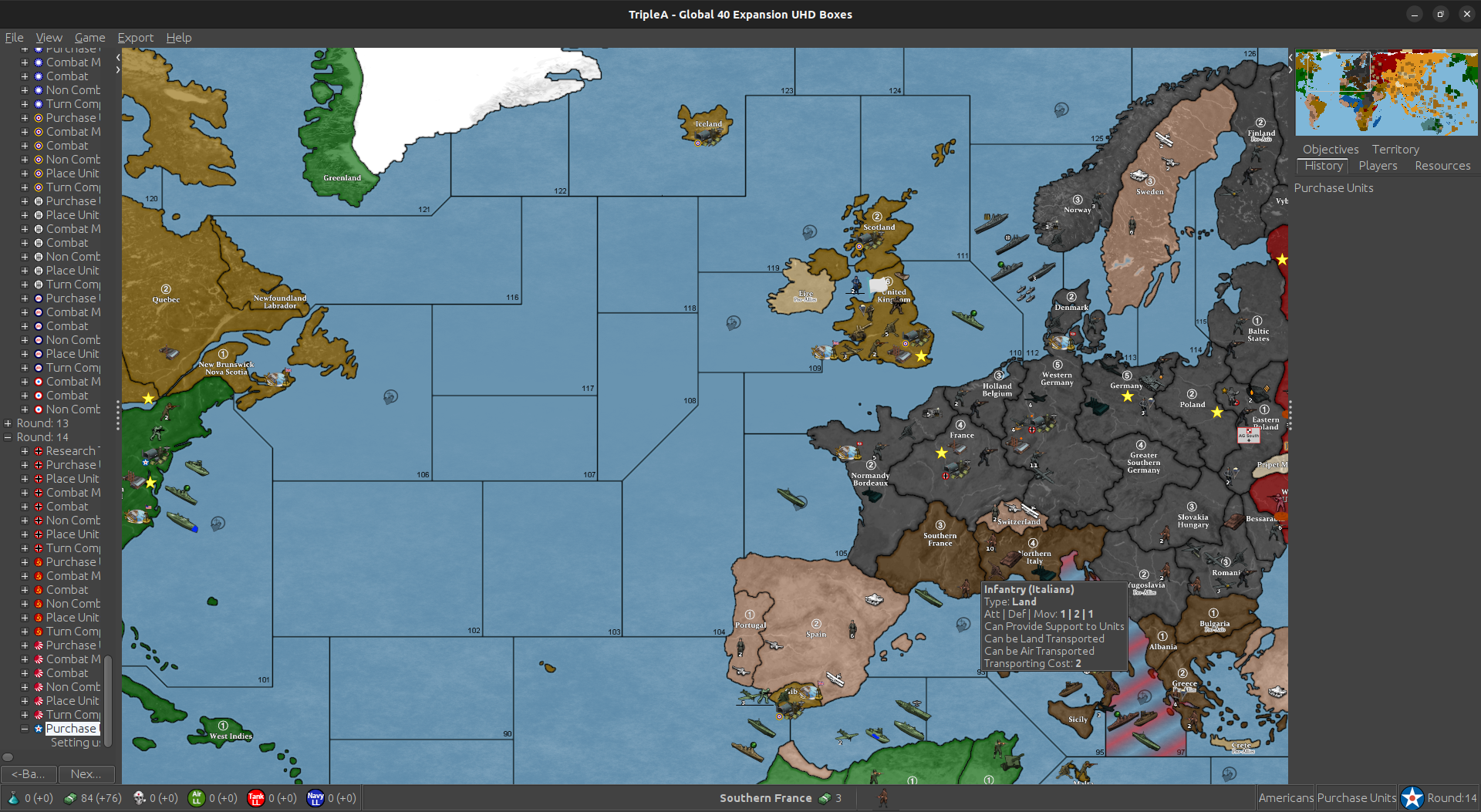Click the green Air LL icon

point(197,798)
